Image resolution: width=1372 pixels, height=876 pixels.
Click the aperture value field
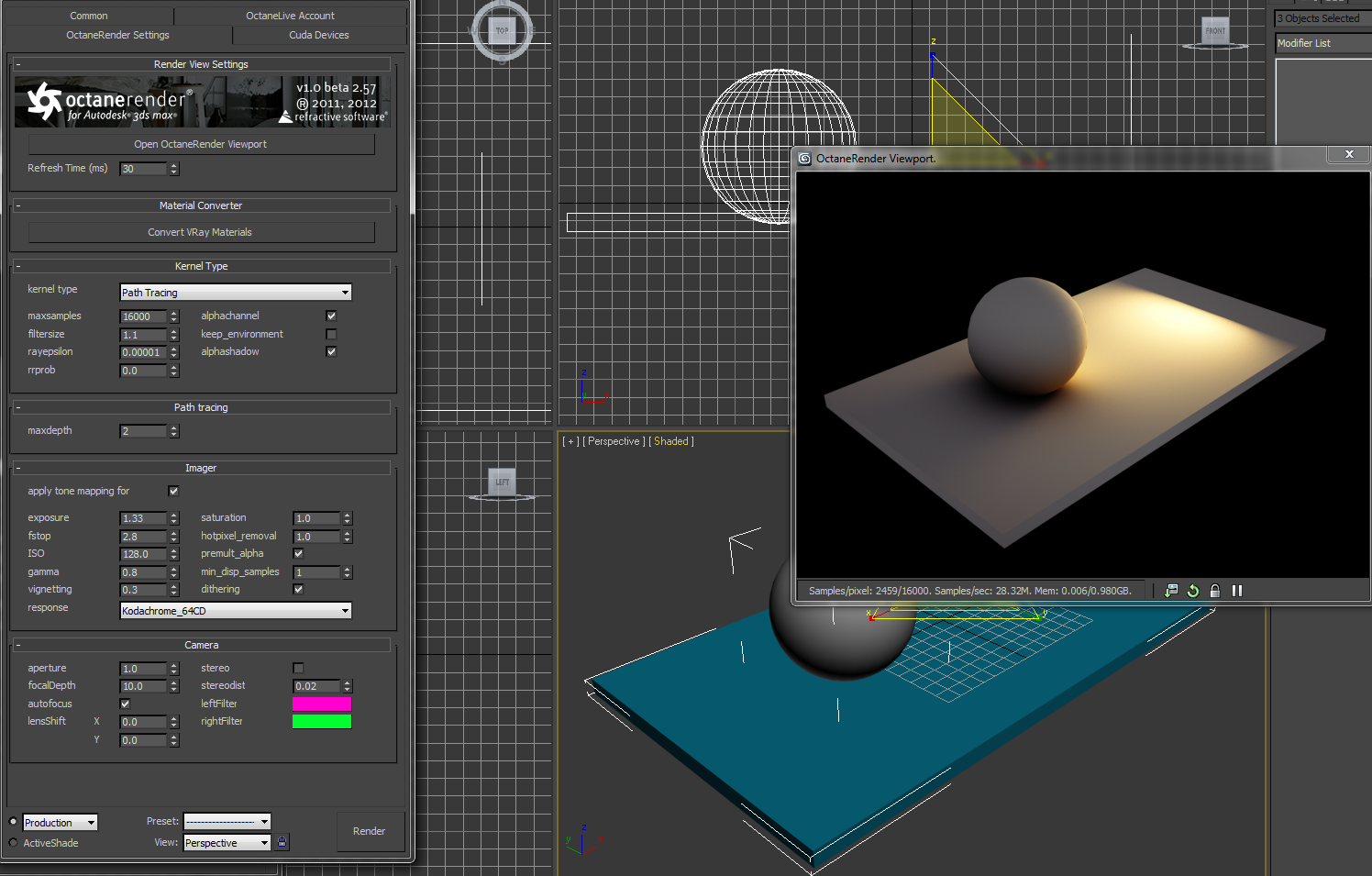click(x=144, y=669)
